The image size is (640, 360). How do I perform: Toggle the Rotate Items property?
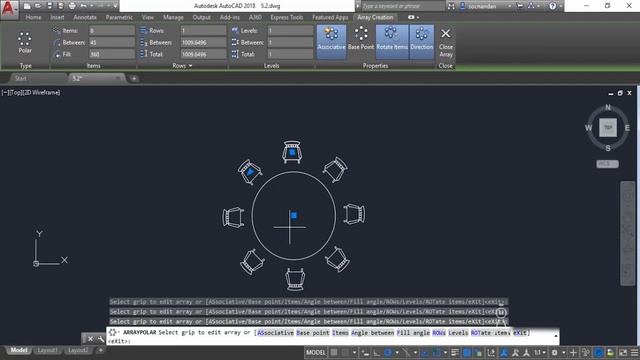pos(392,41)
